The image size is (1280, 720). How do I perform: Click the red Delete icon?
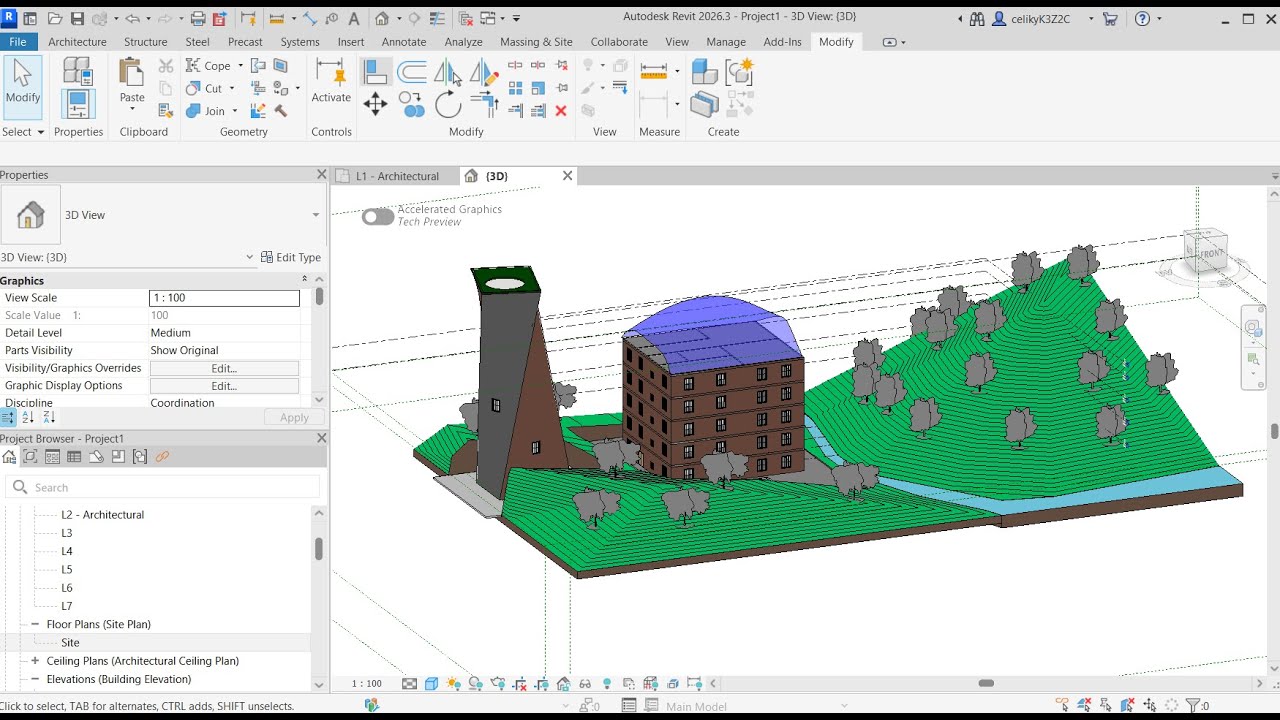(x=561, y=110)
